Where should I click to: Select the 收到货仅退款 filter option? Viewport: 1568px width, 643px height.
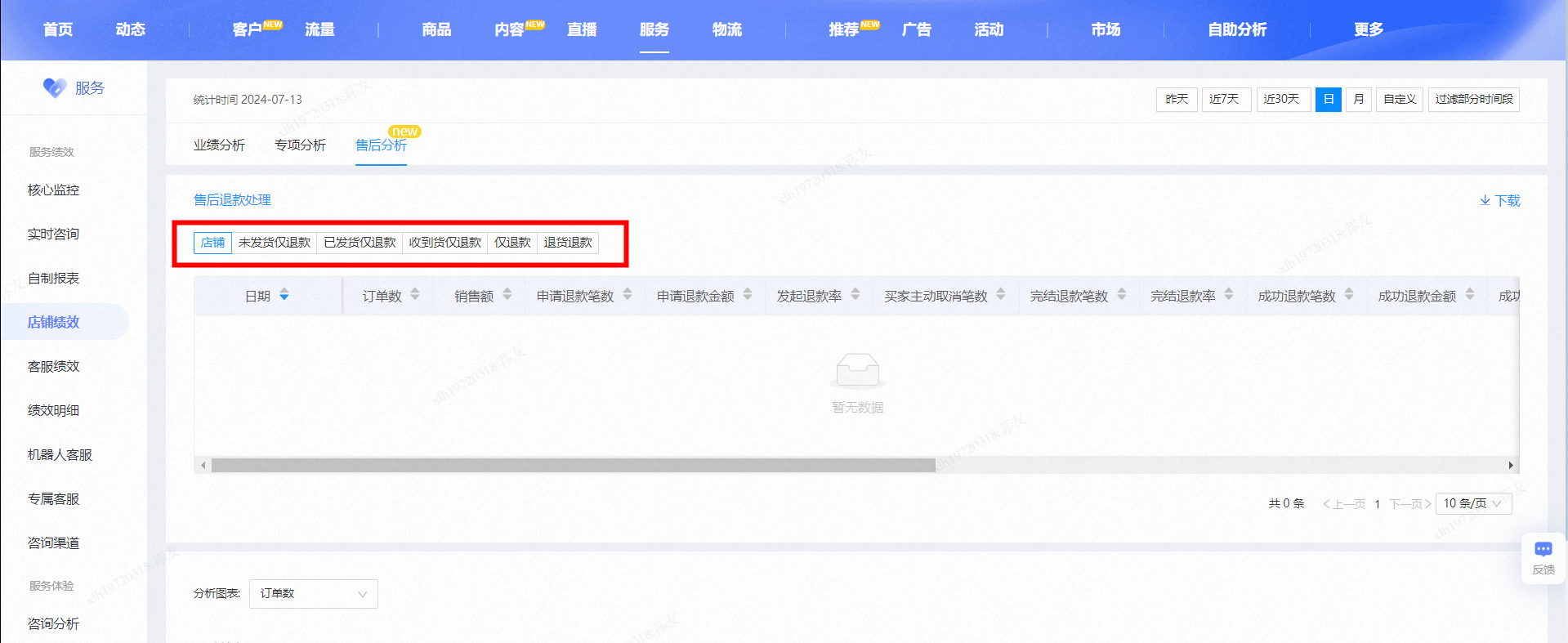coord(444,243)
